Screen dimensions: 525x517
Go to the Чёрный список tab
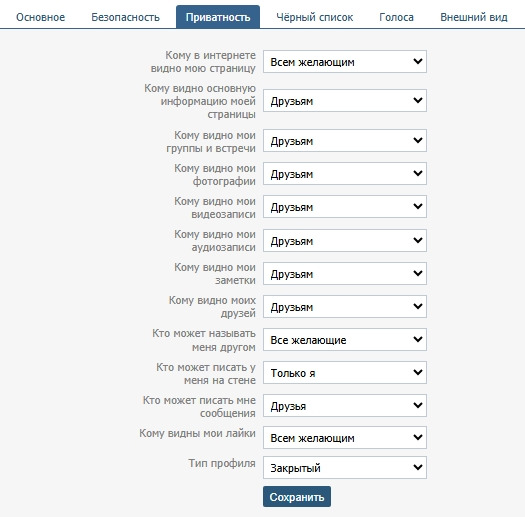click(x=315, y=17)
